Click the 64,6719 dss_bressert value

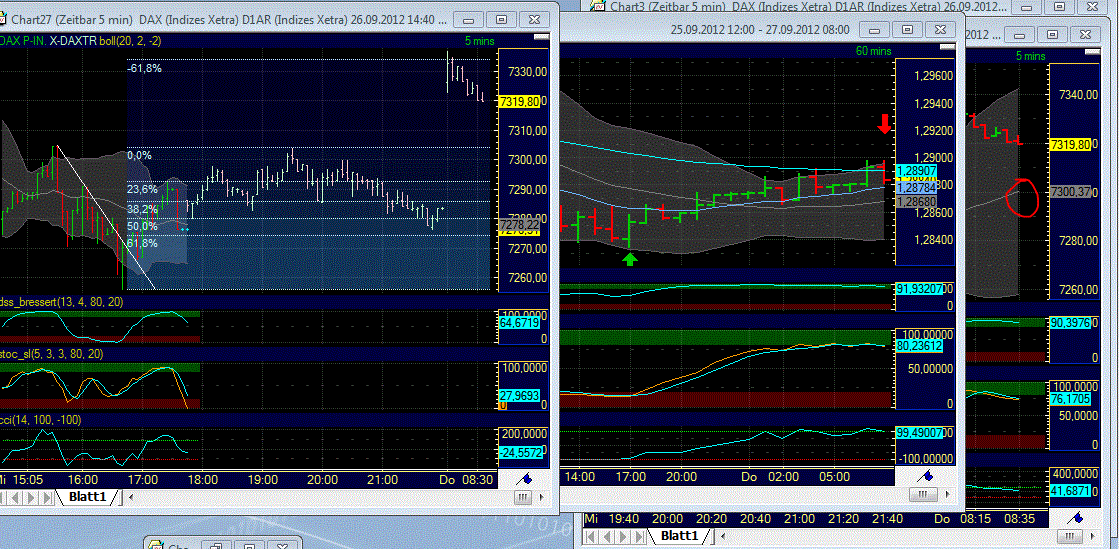click(520, 323)
